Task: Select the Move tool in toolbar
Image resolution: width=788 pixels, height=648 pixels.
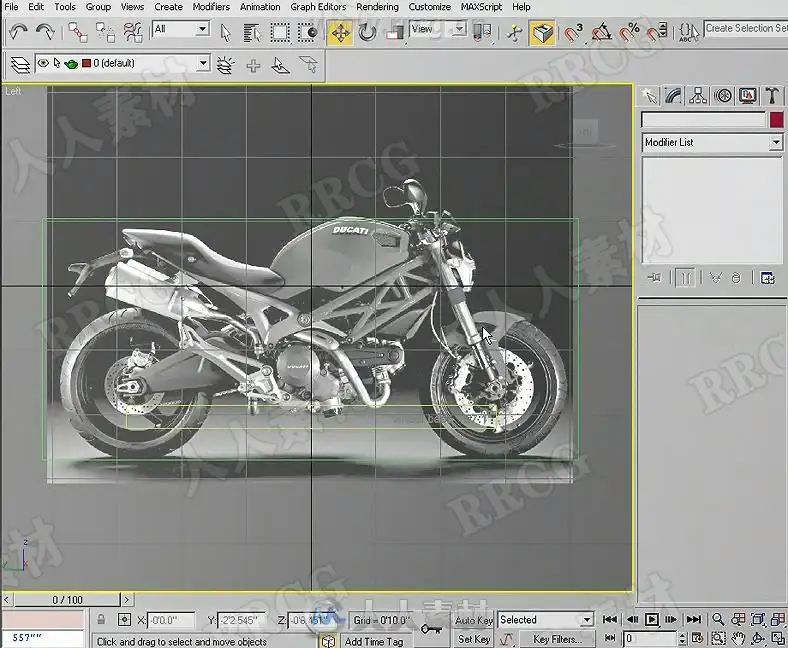Action: (340, 33)
